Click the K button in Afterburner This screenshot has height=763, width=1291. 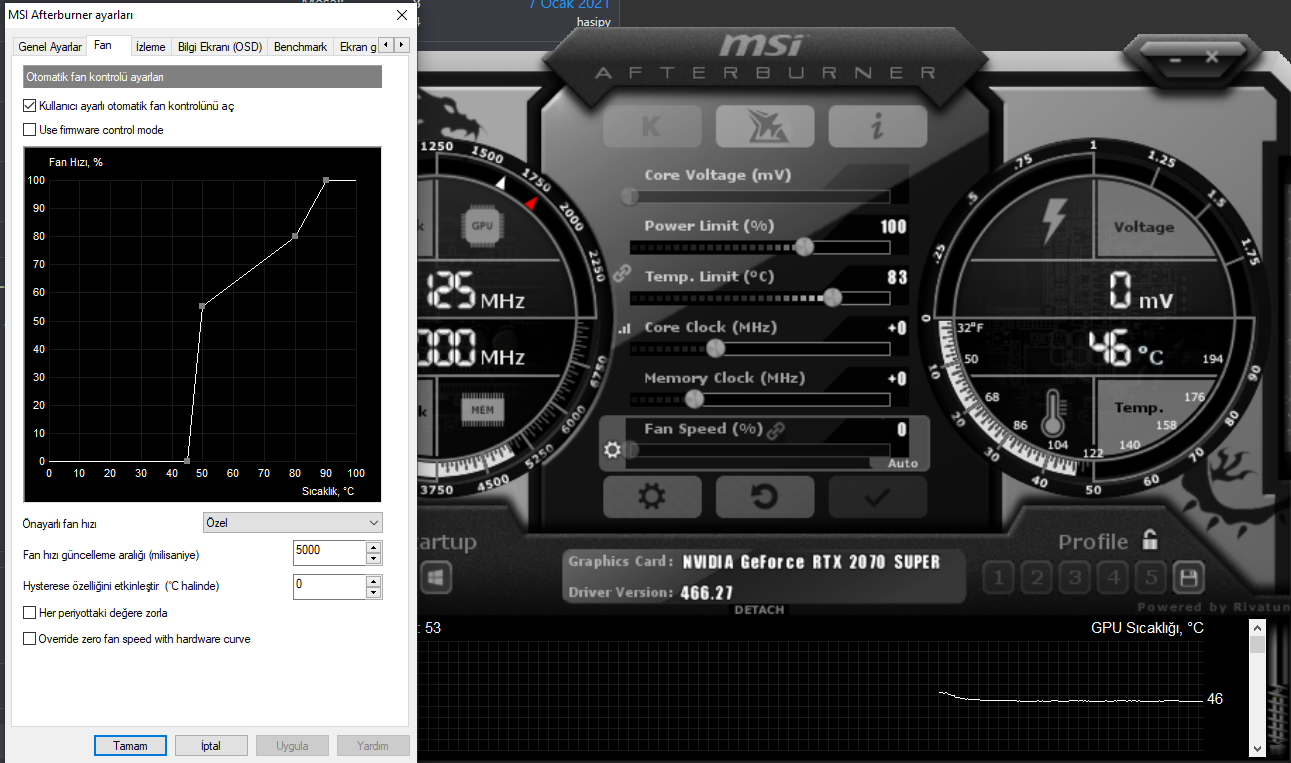click(x=652, y=126)
